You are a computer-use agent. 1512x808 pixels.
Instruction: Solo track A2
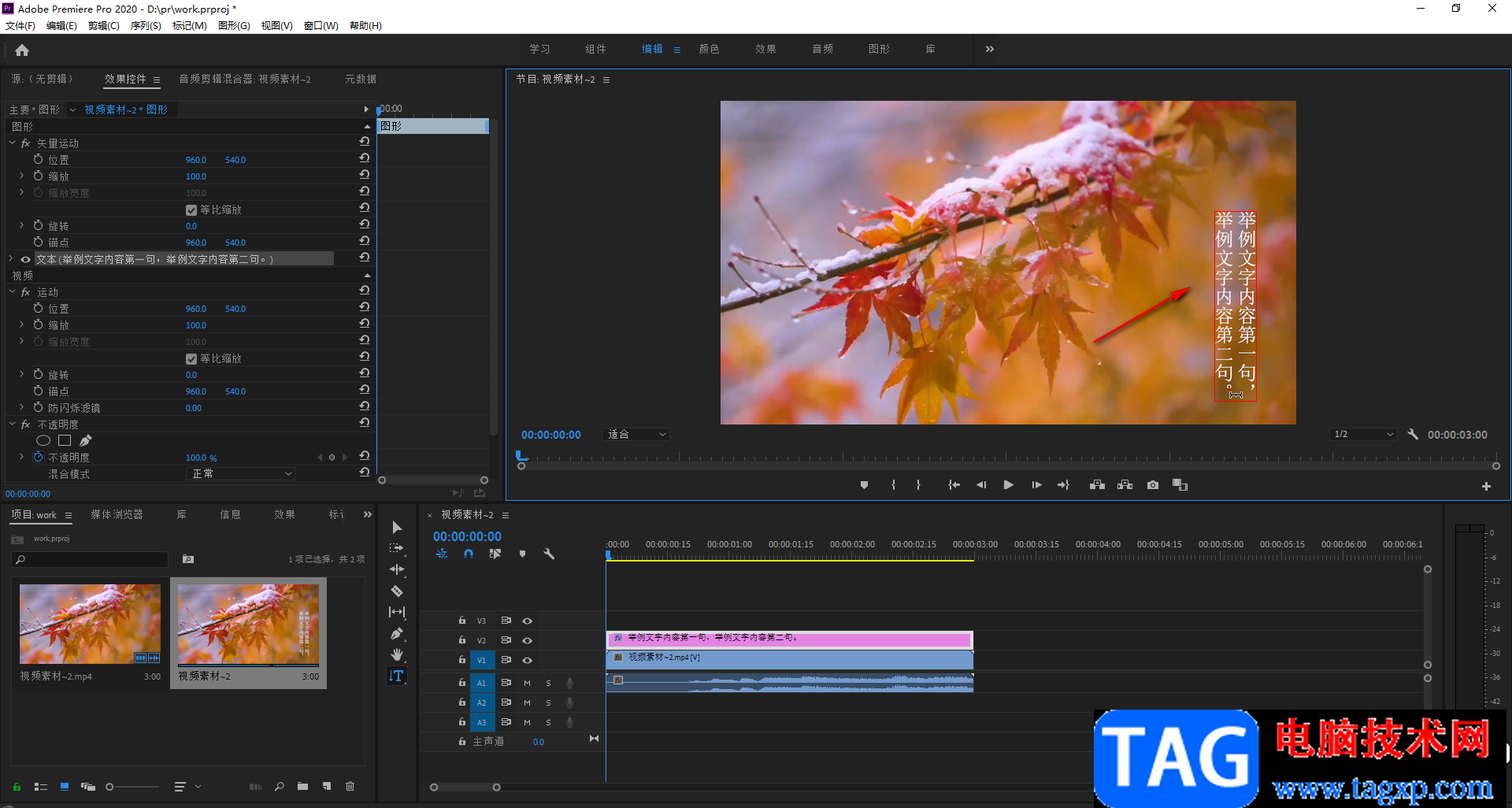click(x=548, y=702)
